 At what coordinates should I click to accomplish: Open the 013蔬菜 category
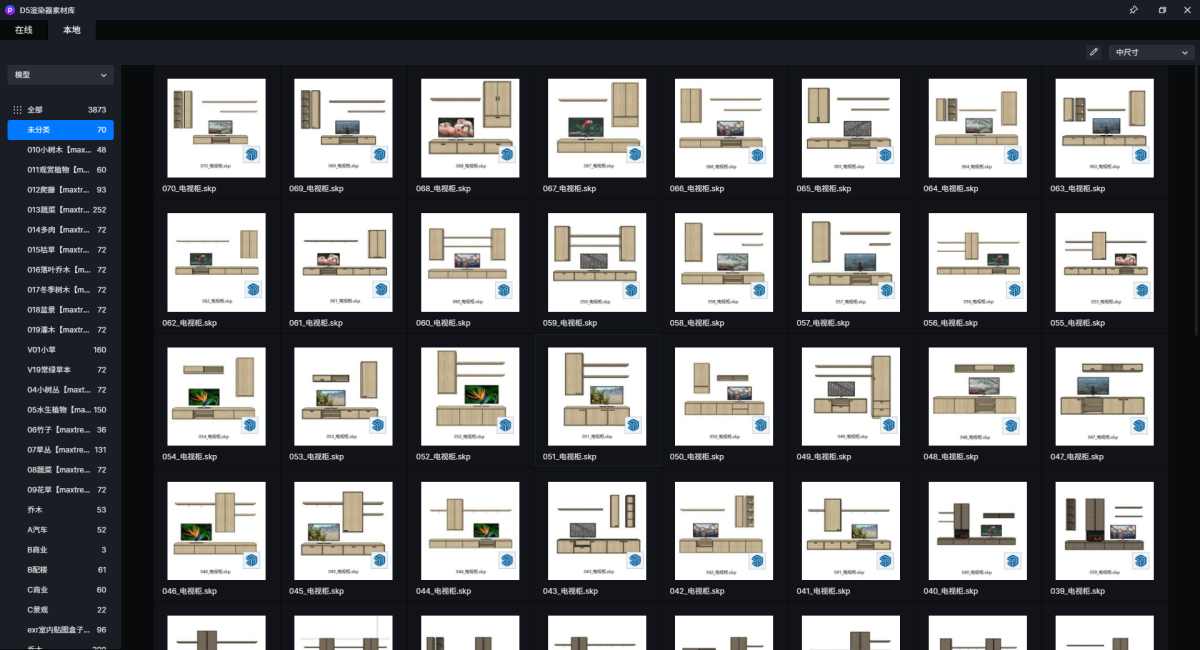tap(60, 210)
